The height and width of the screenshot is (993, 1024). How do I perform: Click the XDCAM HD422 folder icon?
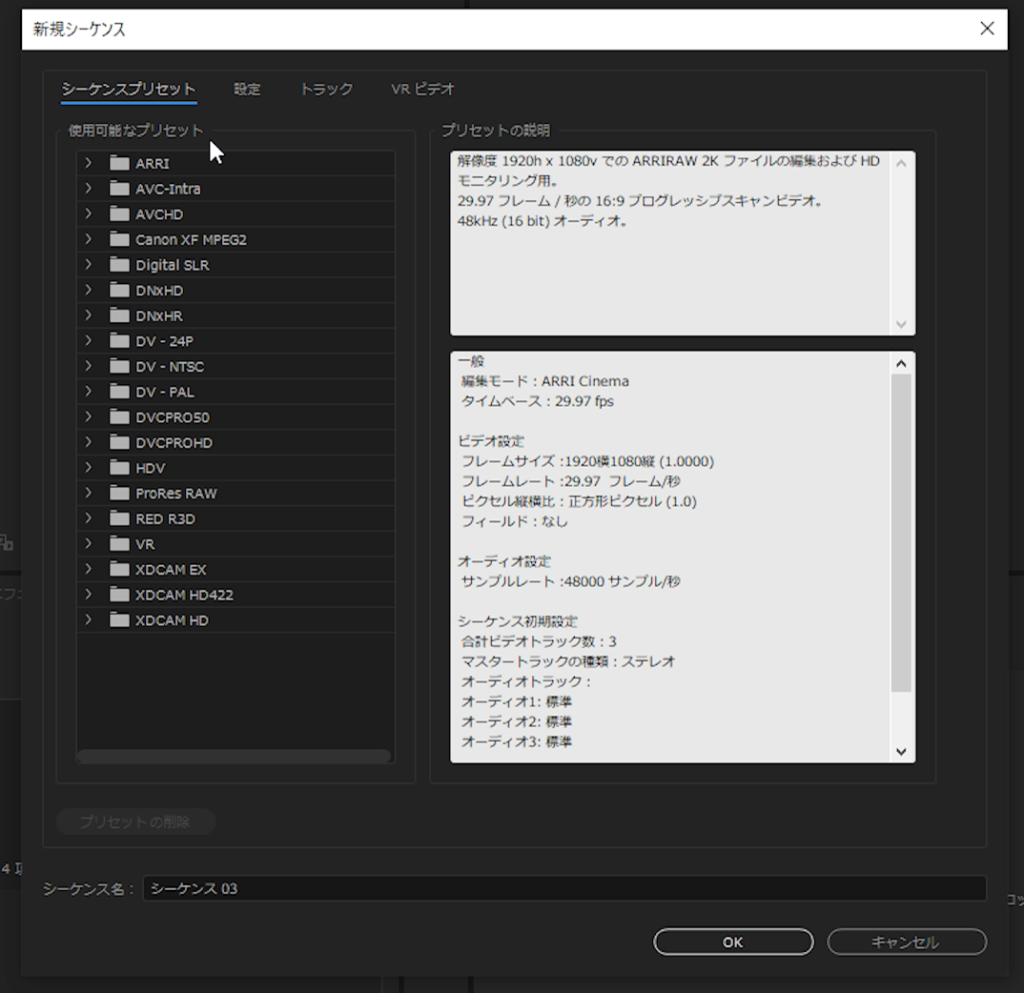pyautogui.click(x=120, y=594)
